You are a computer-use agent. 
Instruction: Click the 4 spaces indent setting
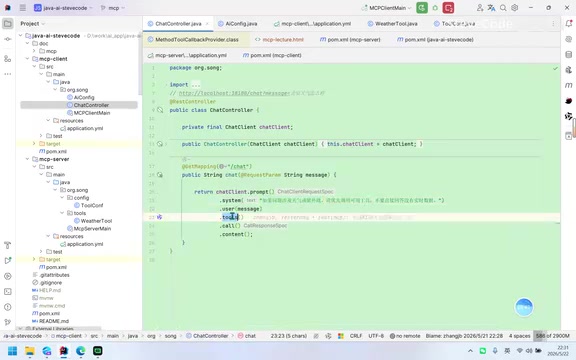(519, 336)
